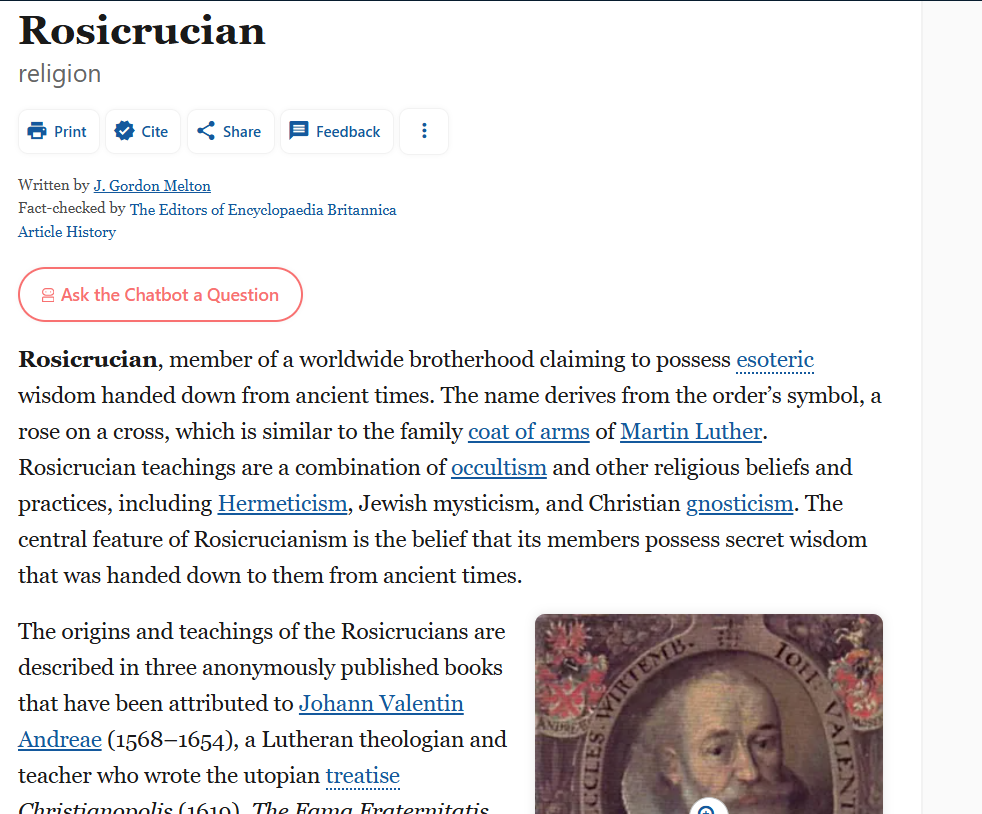Screen dimensions: 982x814
Task: Click the Feedback speech bubble icon
Action: tap(299, 131)
